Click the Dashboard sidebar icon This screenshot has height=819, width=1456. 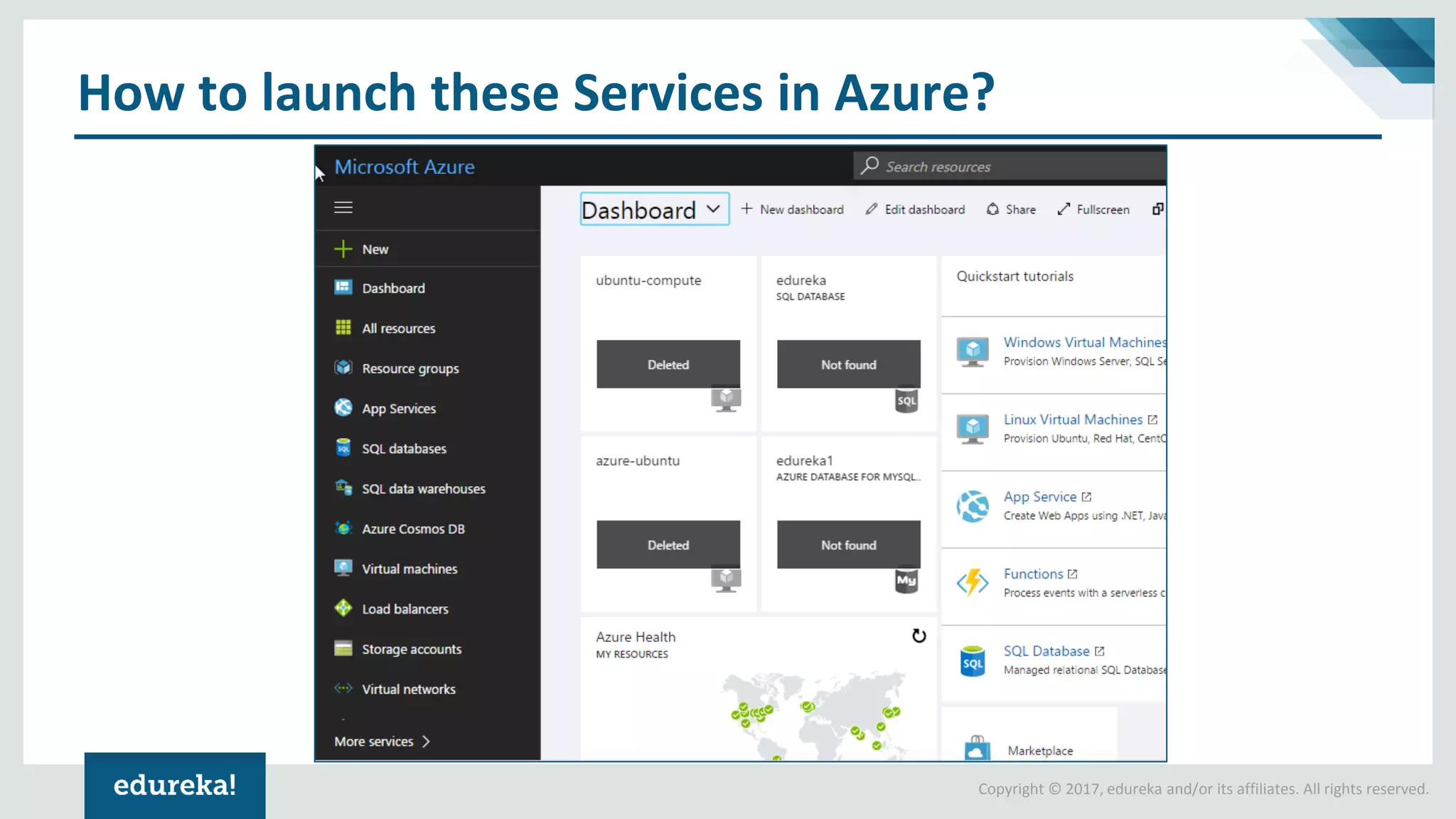(343, 287)
